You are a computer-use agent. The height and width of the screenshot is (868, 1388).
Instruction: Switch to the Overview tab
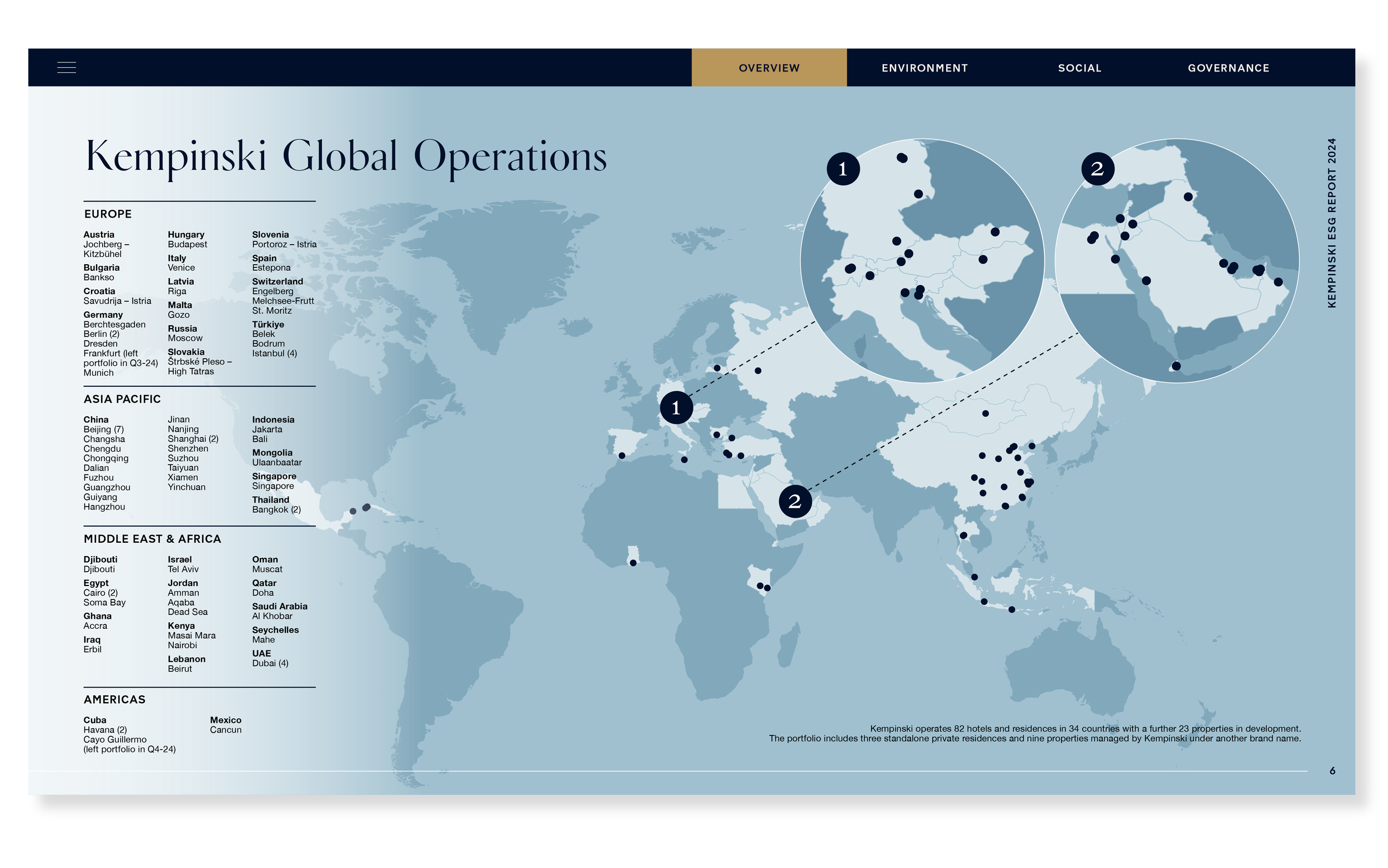click(768, 68)
